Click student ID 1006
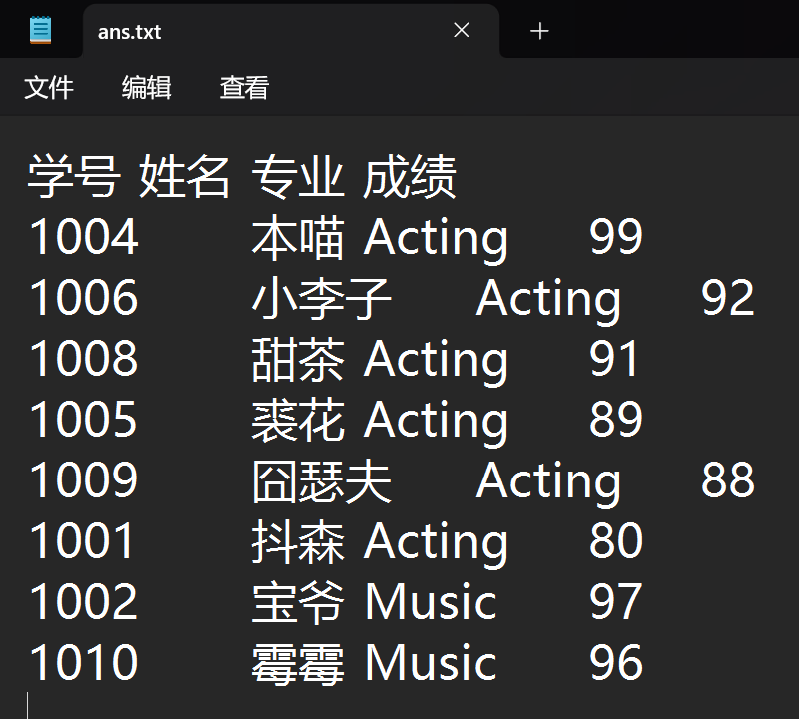This screenshot has width=799, height=719. tap(84, 297)
